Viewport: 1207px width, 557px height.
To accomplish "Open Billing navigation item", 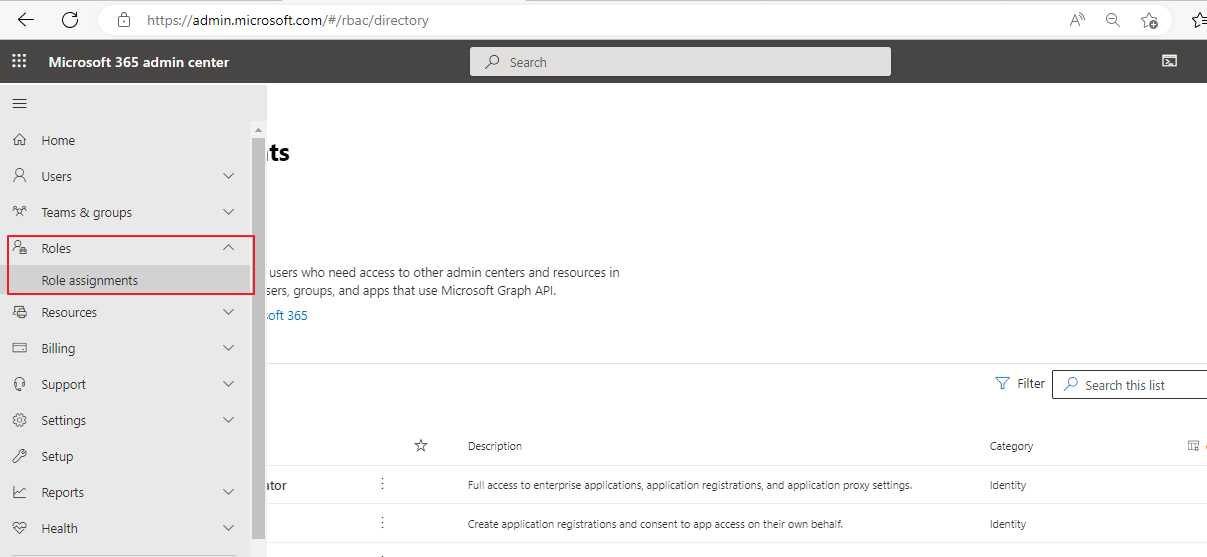I will pos(125,348).
